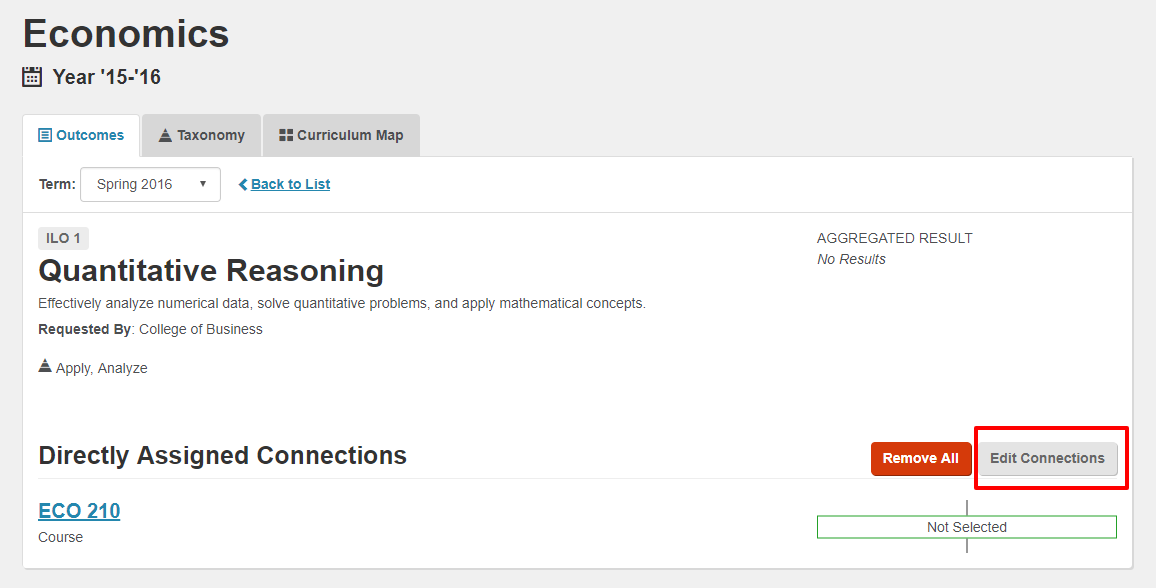Click the No Results text
1156x588 pixels.
click(x=852, y=259)
